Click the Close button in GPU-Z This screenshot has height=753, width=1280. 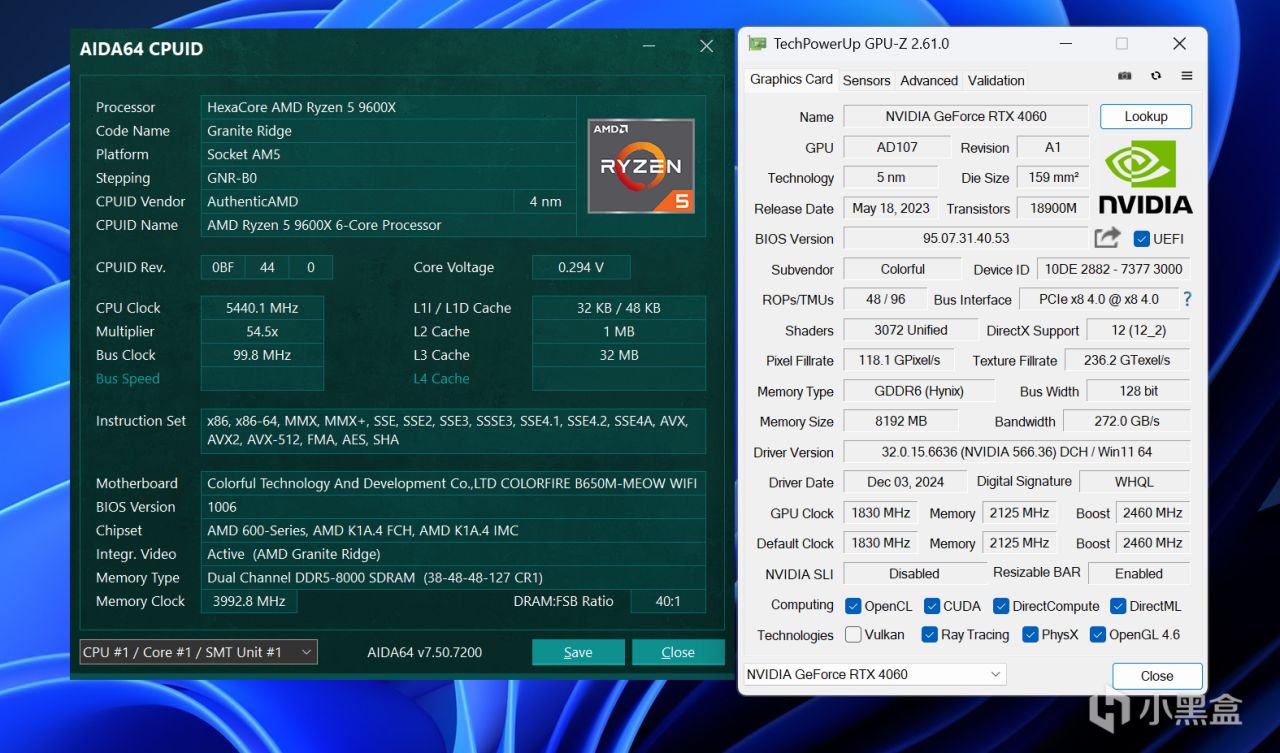pos(1157,675)
